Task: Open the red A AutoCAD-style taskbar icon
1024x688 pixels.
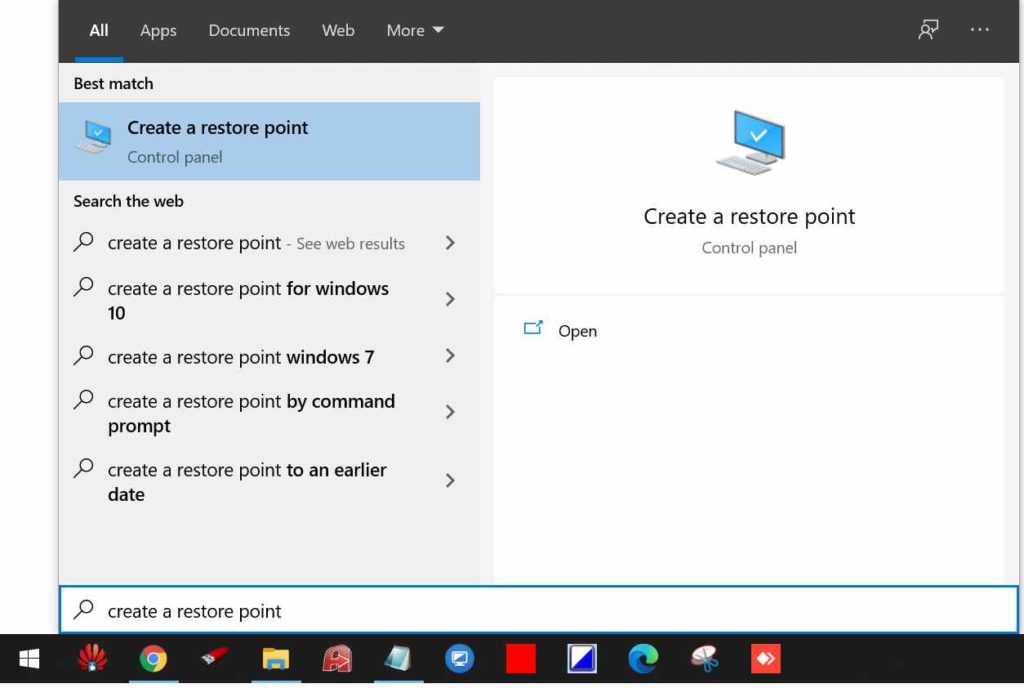Action: (337, 659)
